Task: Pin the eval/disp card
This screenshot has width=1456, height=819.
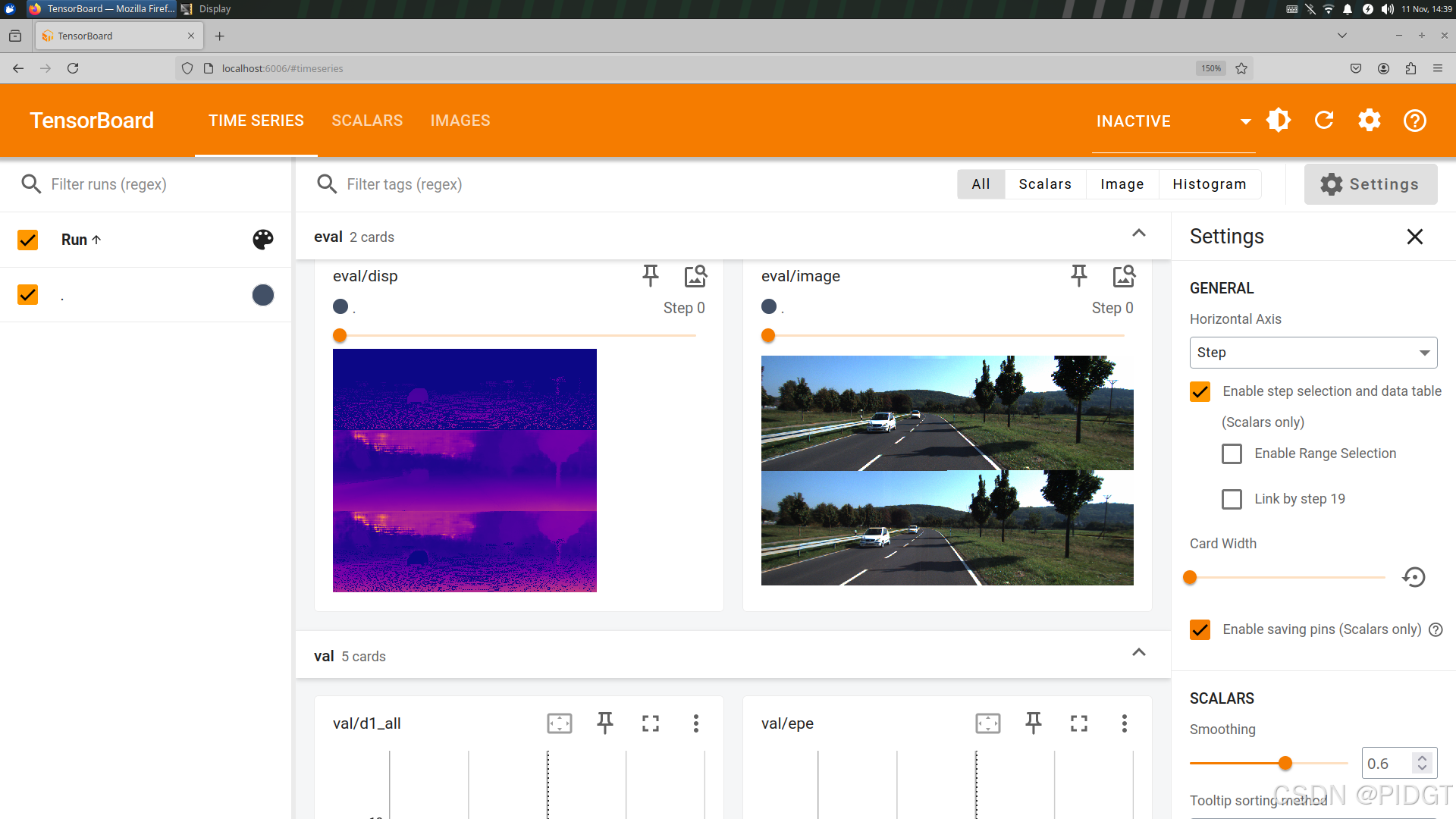Action: tap(650, 276)
